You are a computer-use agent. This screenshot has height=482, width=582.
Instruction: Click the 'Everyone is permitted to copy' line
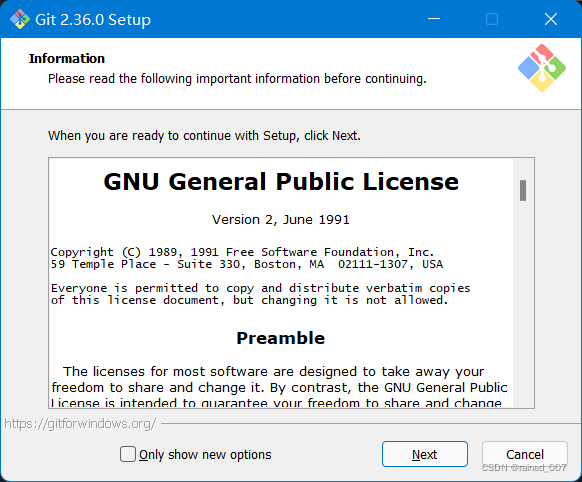click(x=261, y=288)
